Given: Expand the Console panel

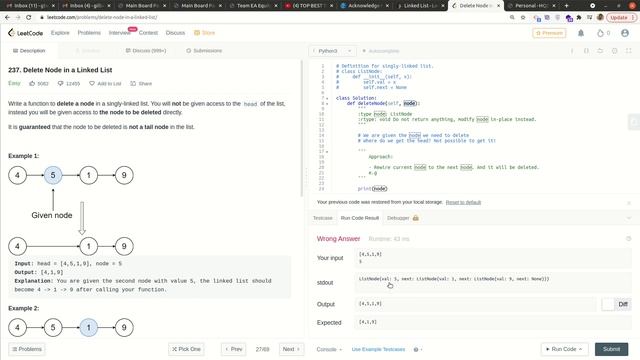Looking at the screenshot, I should click(x=329, y=349).
